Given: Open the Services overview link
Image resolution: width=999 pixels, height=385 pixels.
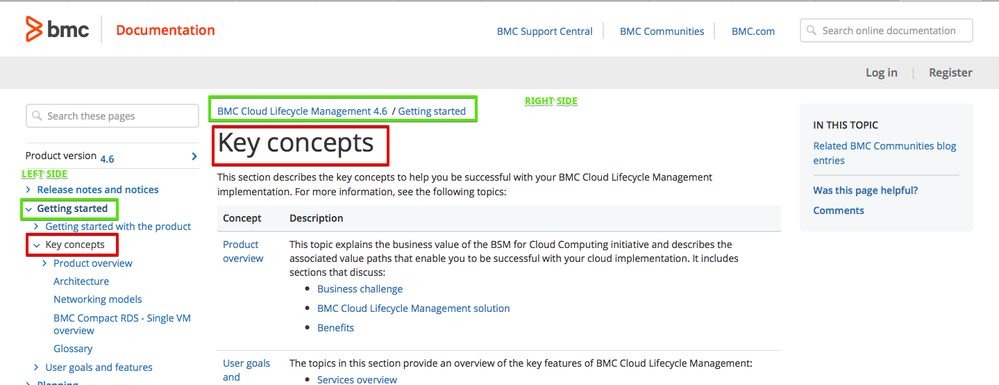Looking at the screenshot, I should tap(357, 380).
